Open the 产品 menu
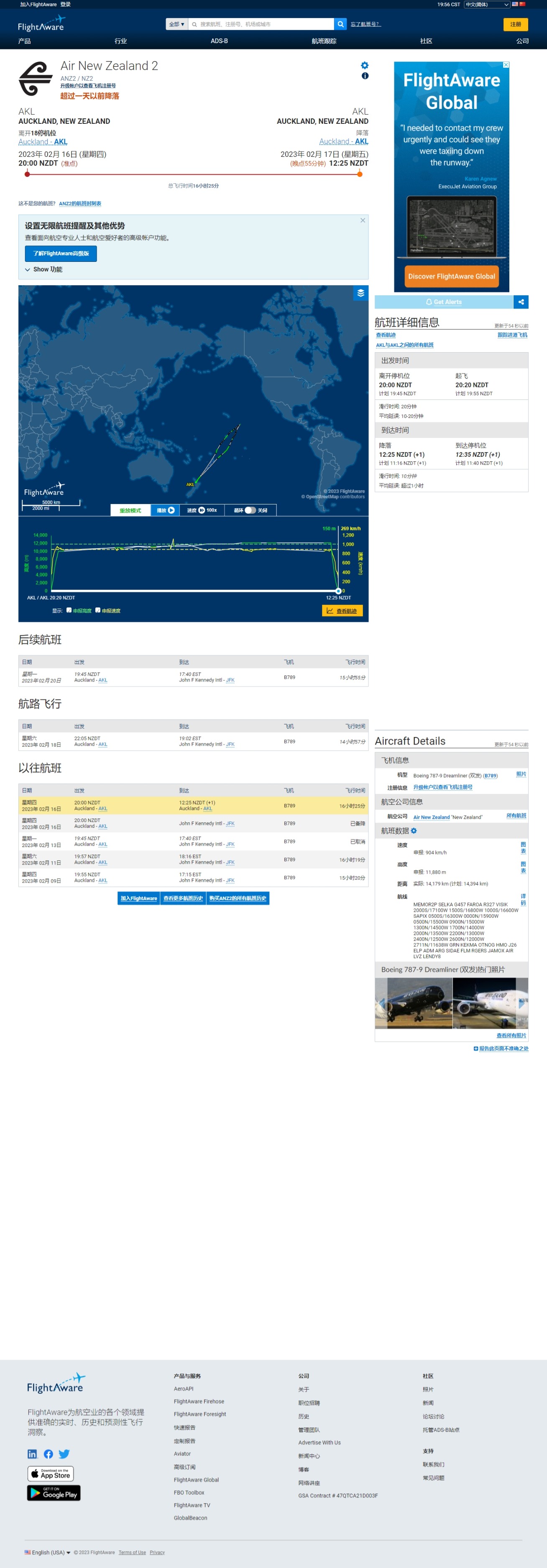 (24, 41)
